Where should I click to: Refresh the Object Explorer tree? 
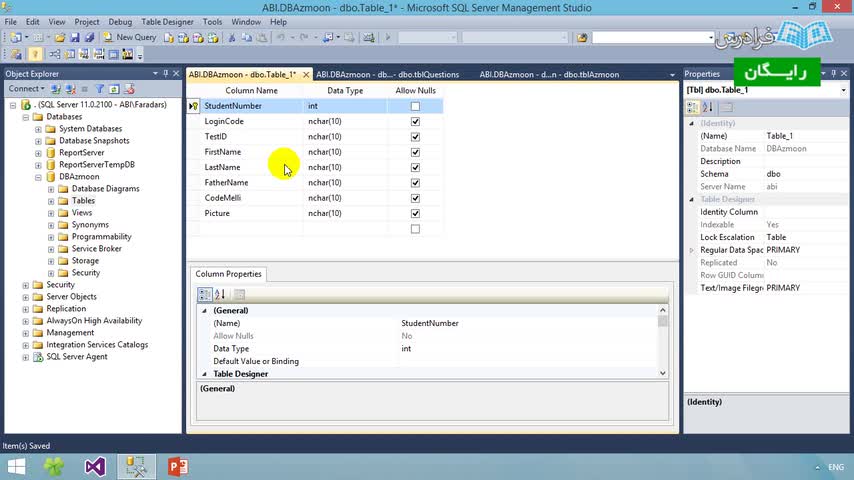point(114,89)
